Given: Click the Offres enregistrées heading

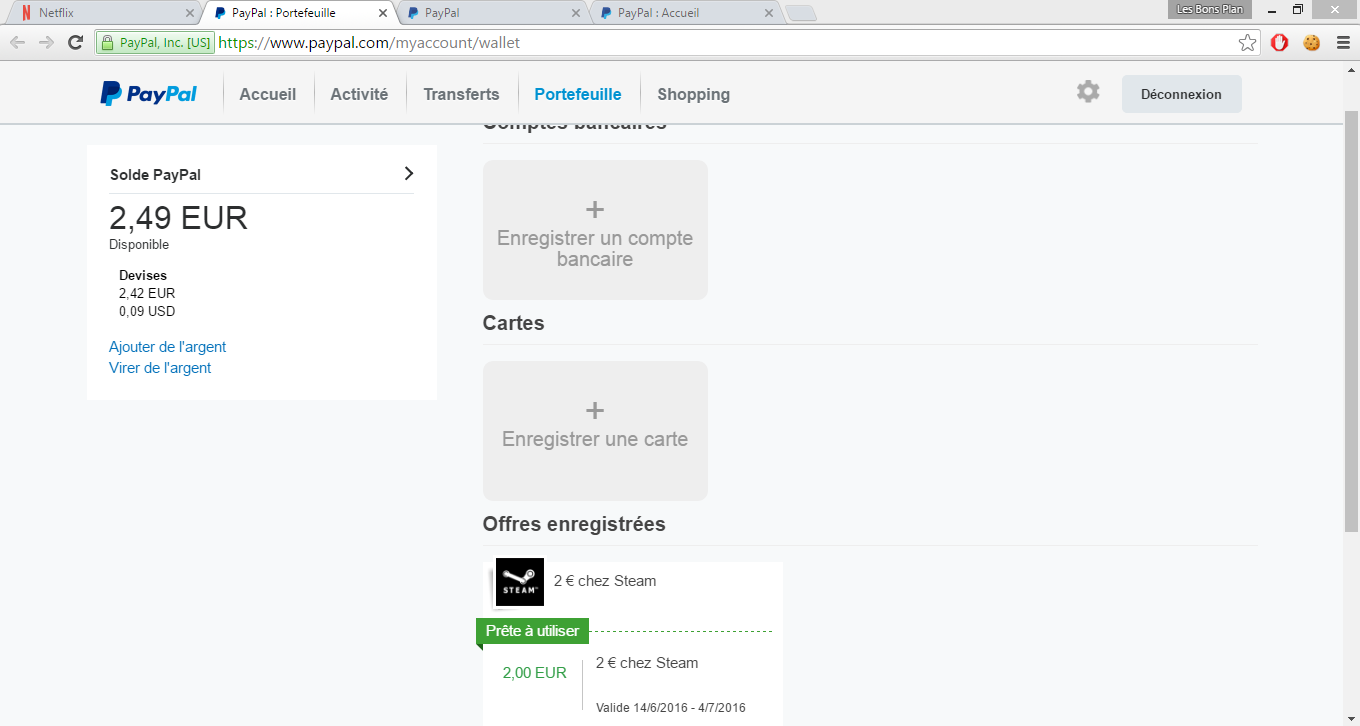Looking at the screenshot, I should tap(574, 524).
